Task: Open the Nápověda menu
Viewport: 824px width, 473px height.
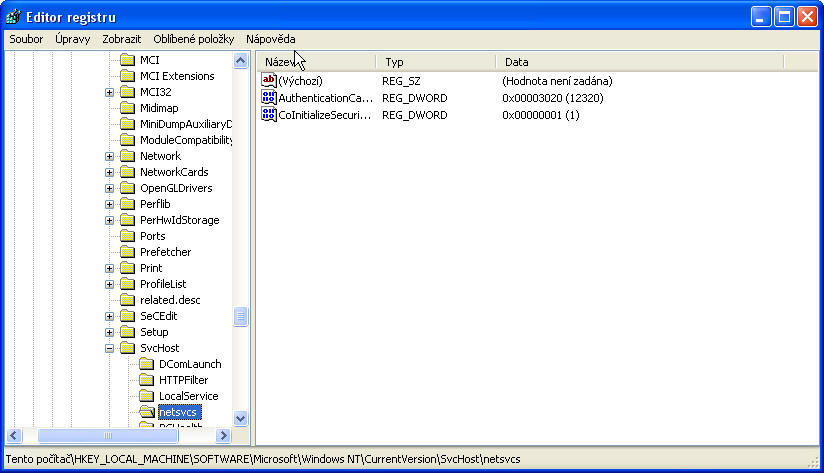Action: tap(271, 39)
